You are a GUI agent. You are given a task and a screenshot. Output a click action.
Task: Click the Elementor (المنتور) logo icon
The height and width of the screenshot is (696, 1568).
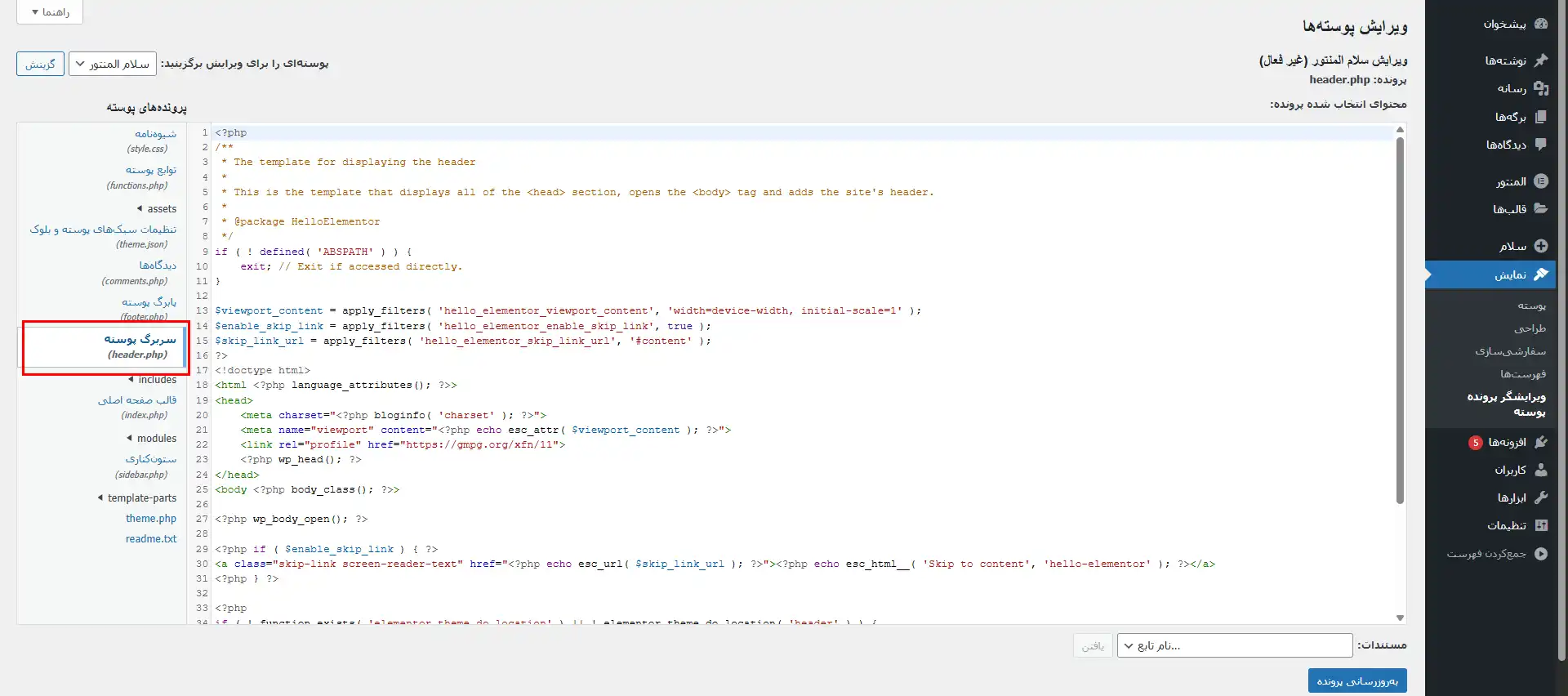[x=1540, y=181]
